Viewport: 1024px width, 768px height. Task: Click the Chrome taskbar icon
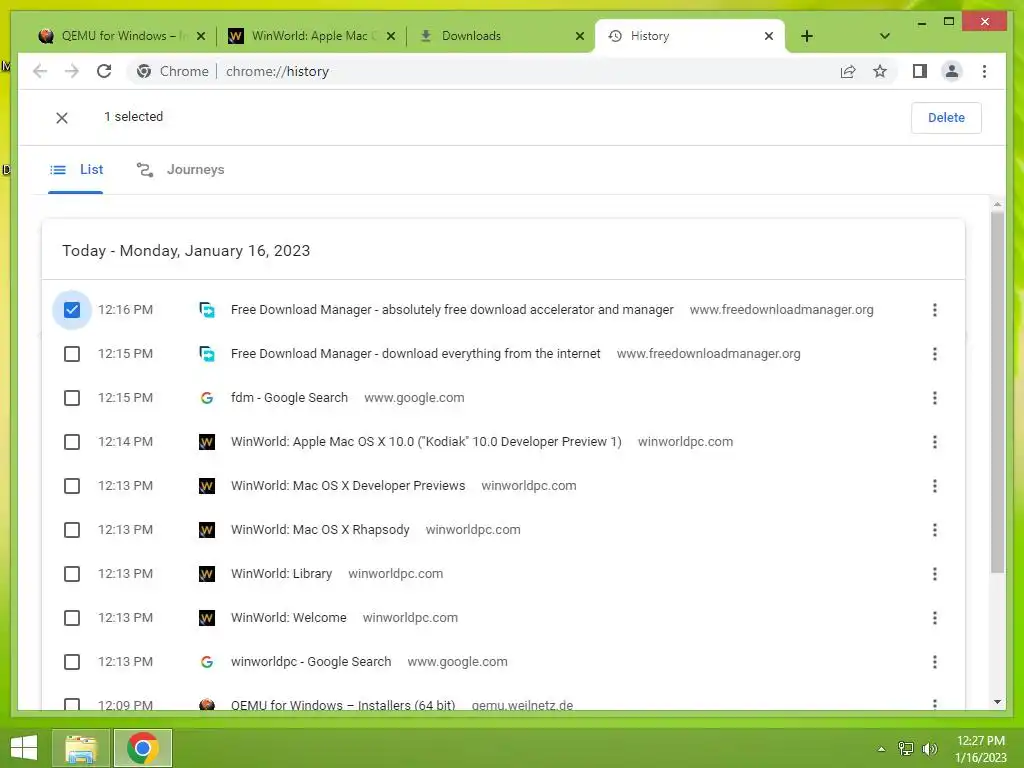pyautogui.click(x=143, y=748)
